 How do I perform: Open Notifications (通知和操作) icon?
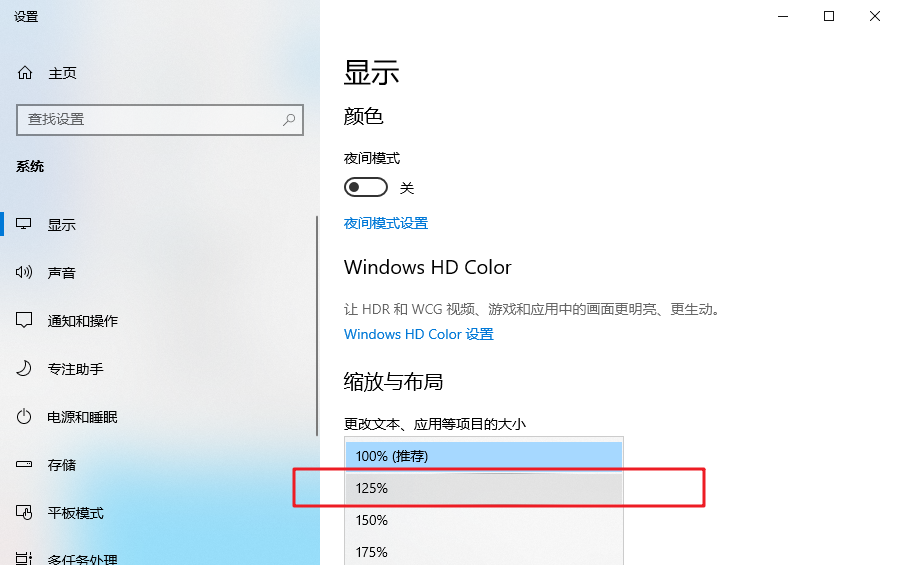[25, 321]
